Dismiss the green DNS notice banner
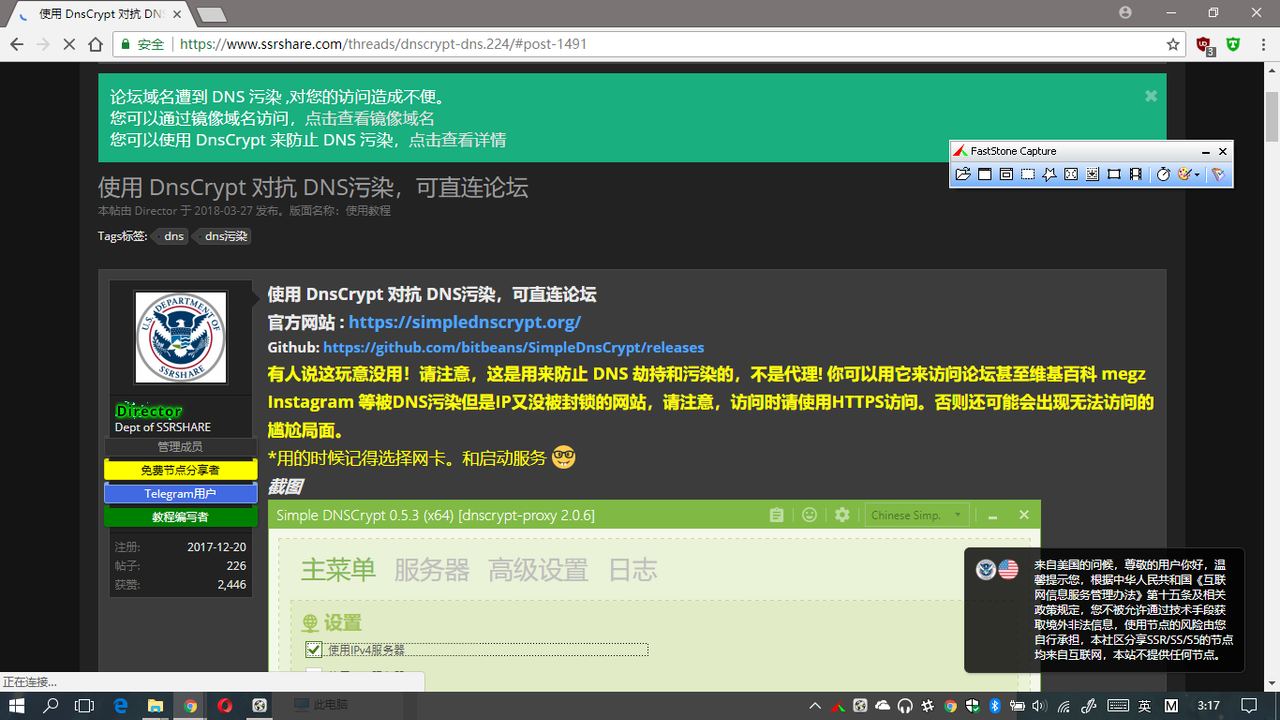Screen dimensions: 1280x720 tap(1151, 96)
